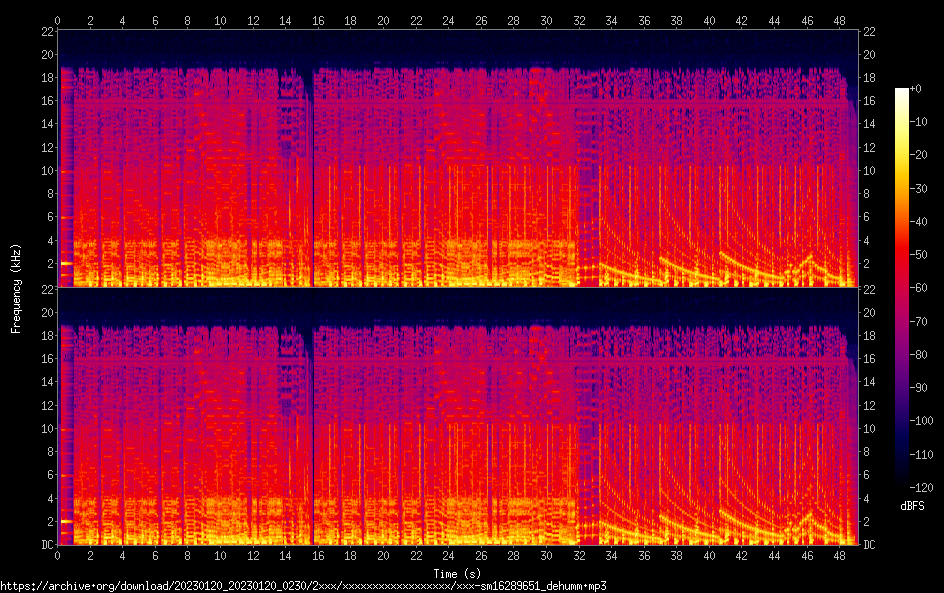Click the "DC" label at bottom left
Screen dimensions: 944x593
(45, 545)
